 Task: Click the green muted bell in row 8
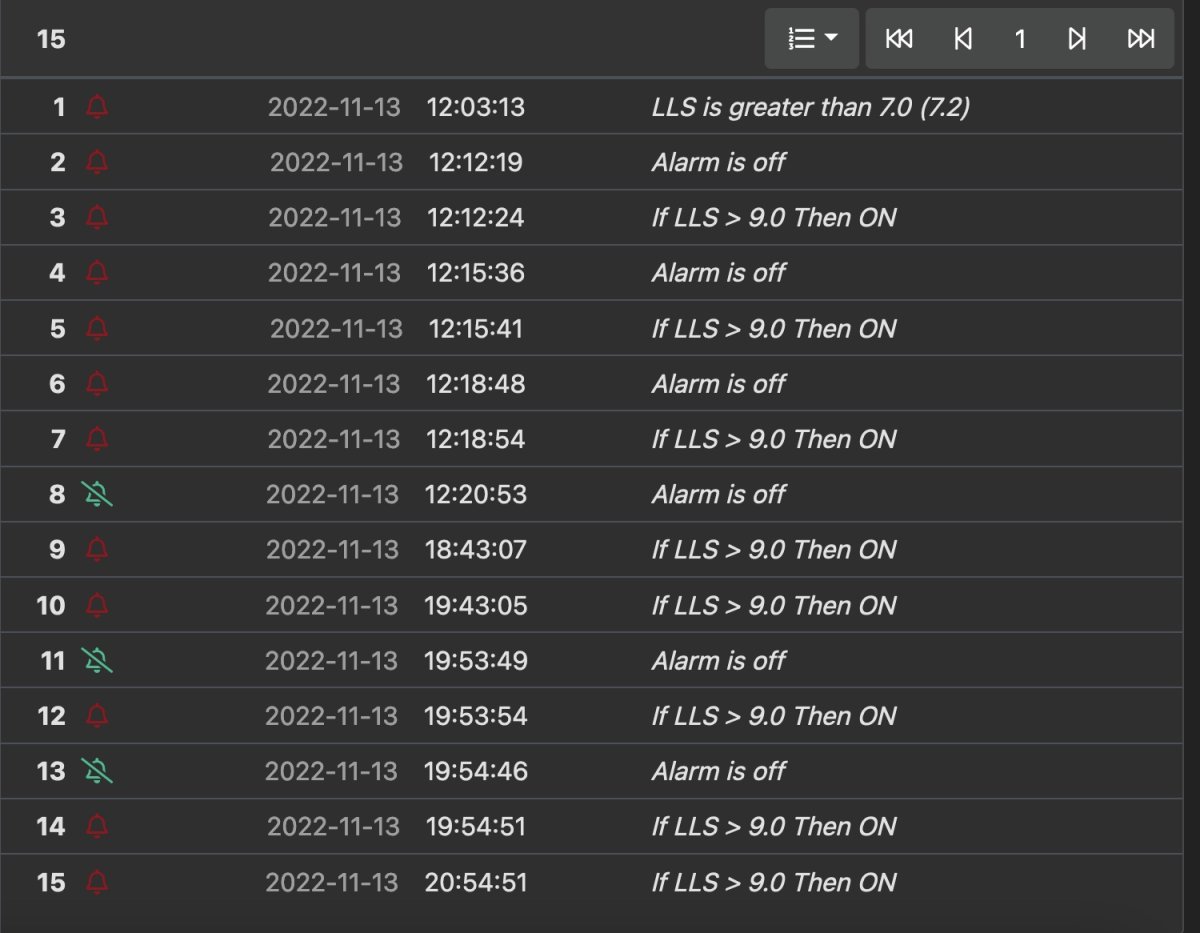(97, 494)
